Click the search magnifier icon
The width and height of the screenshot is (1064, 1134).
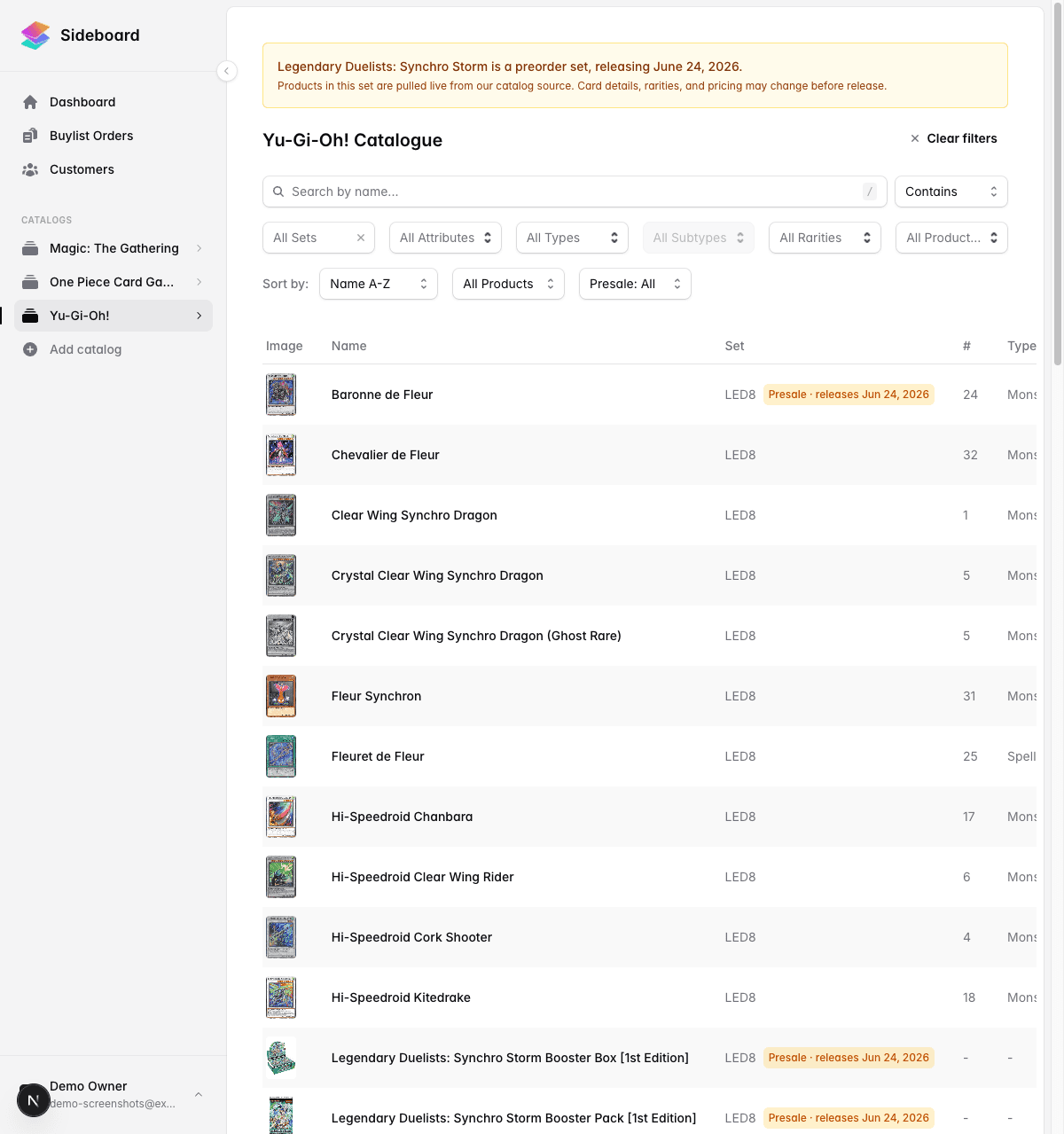point(278,192)
